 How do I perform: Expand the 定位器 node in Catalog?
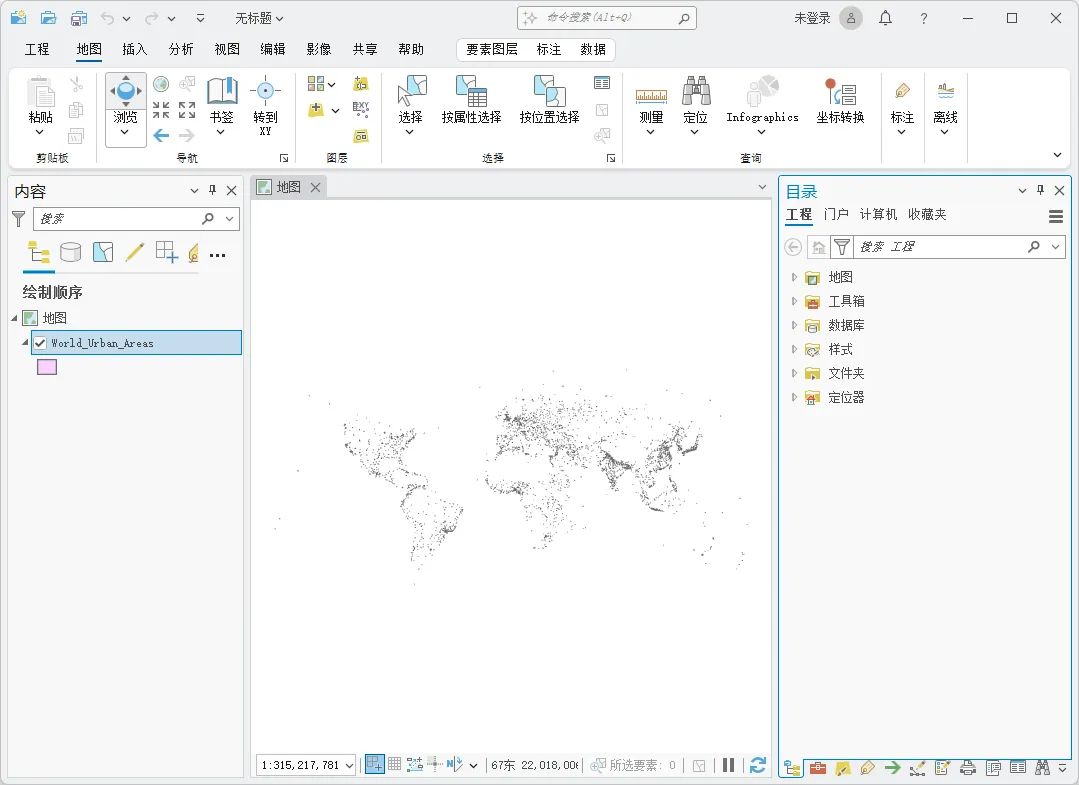point(794,398)
